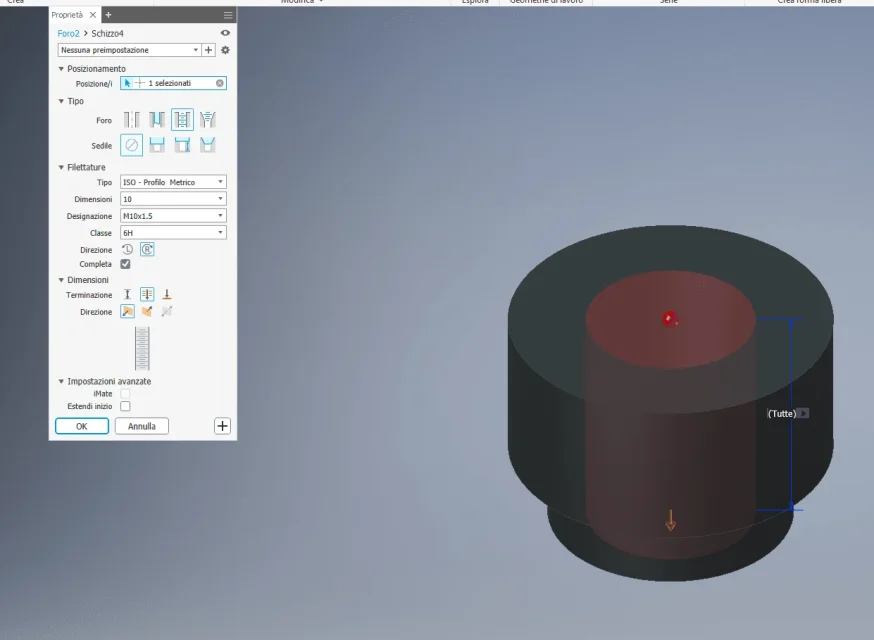Set left-hand thread direction icon

128,250
